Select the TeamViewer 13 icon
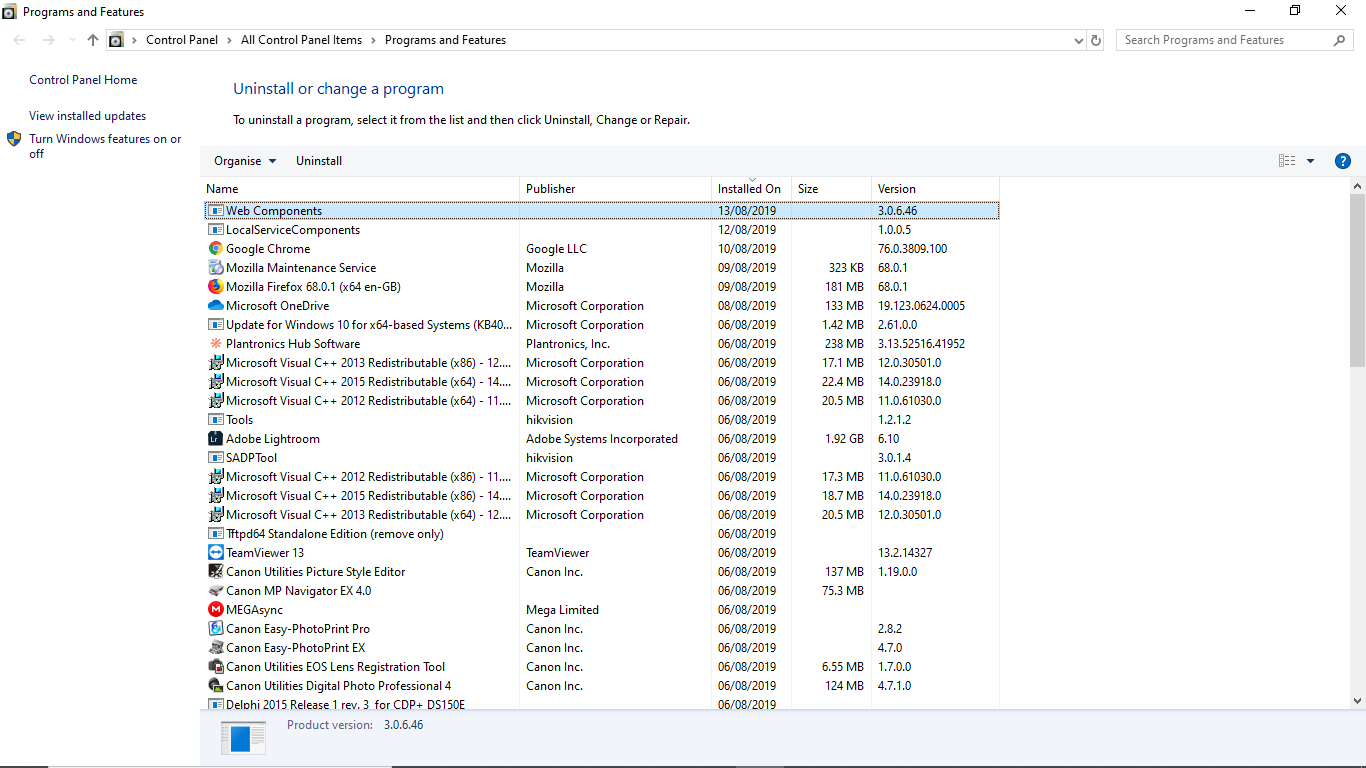1366x768 pixels. pos(216,553)
